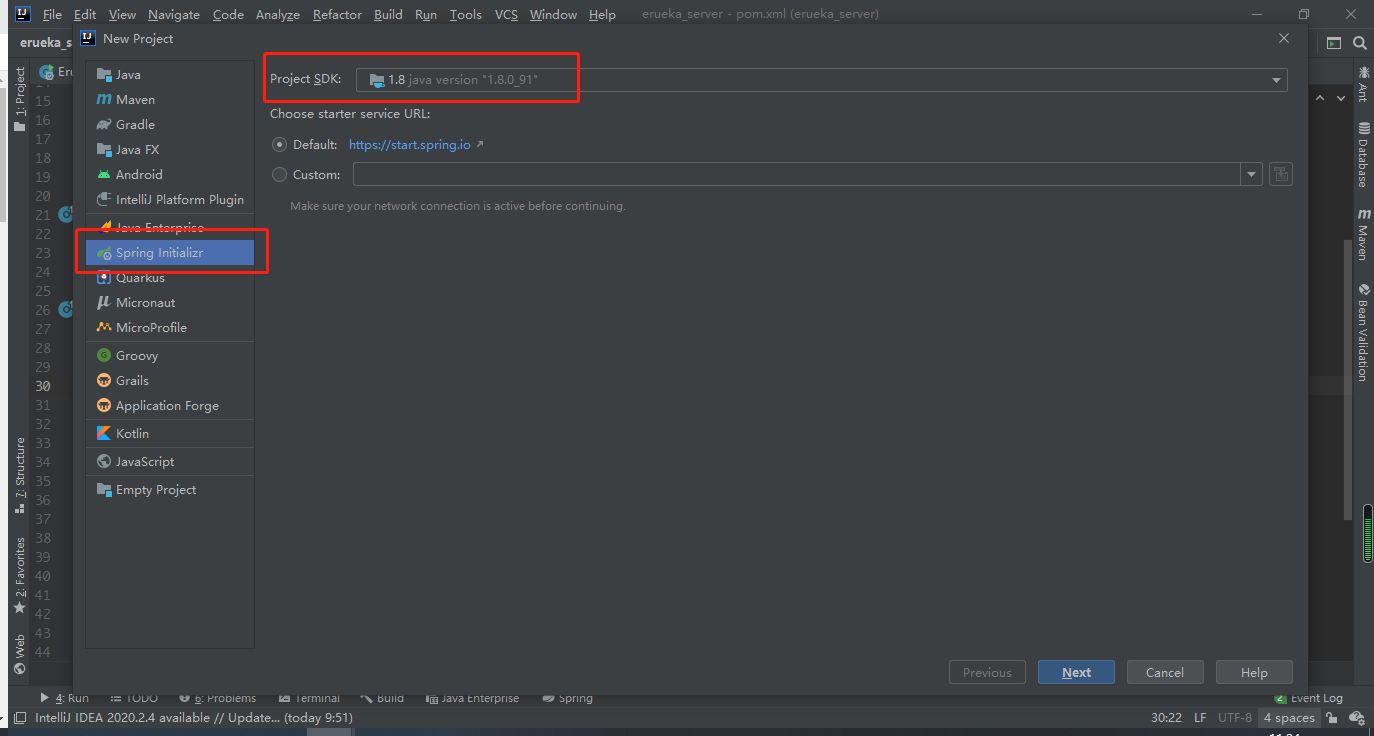Open the start.spring.io link

tap(410, 145)
